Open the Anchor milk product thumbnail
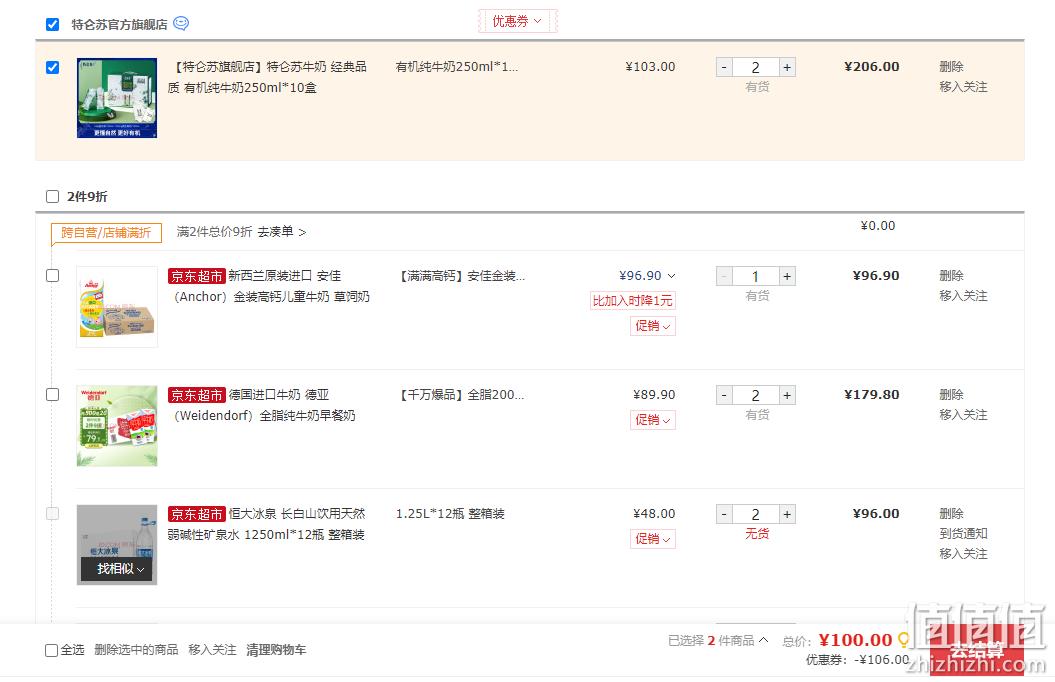Screen dimensions: 1055x682 117,307
